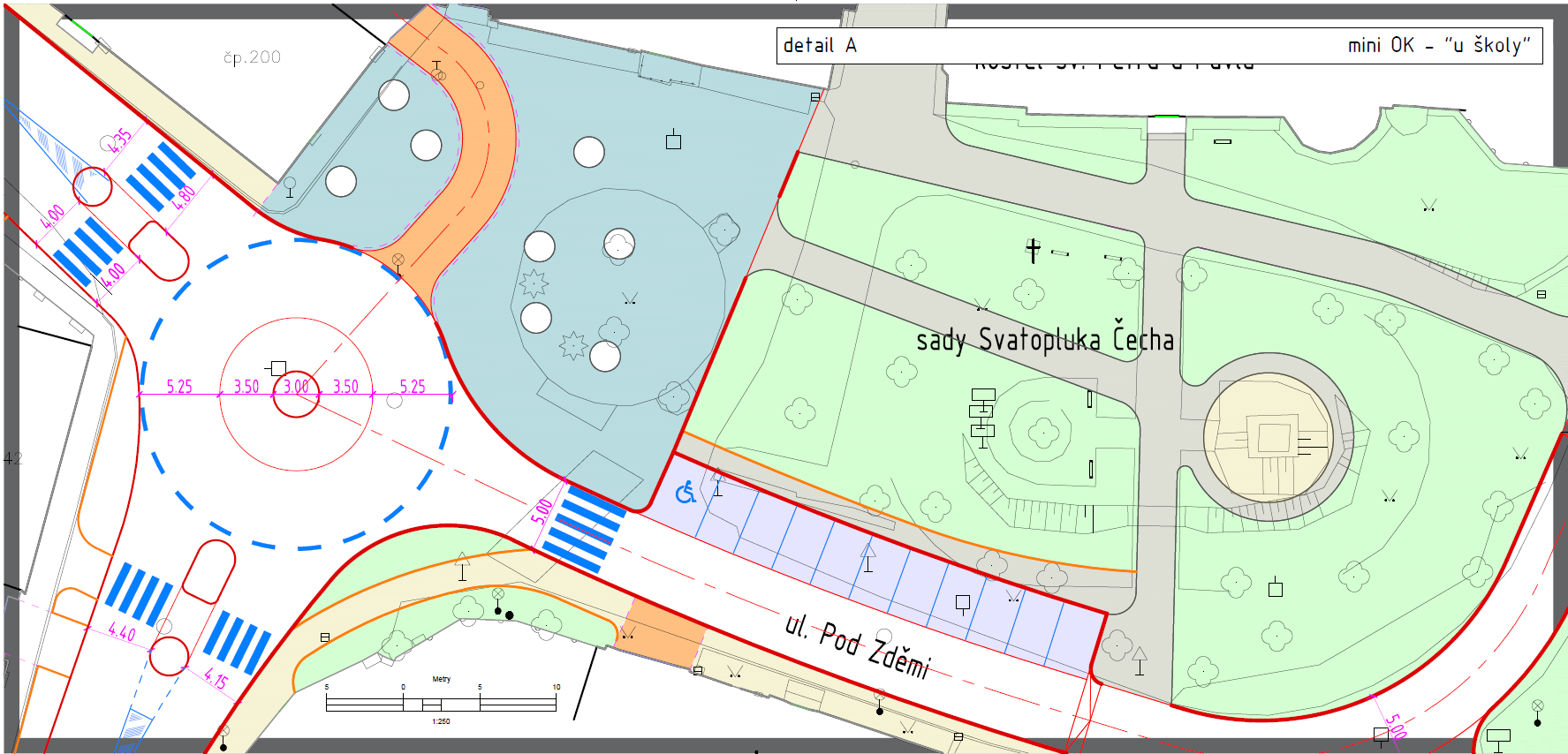1568x754 pixels.
Task: Select the 4.35 dimension text
Action: pyautogui.click(x=120, y=141)
